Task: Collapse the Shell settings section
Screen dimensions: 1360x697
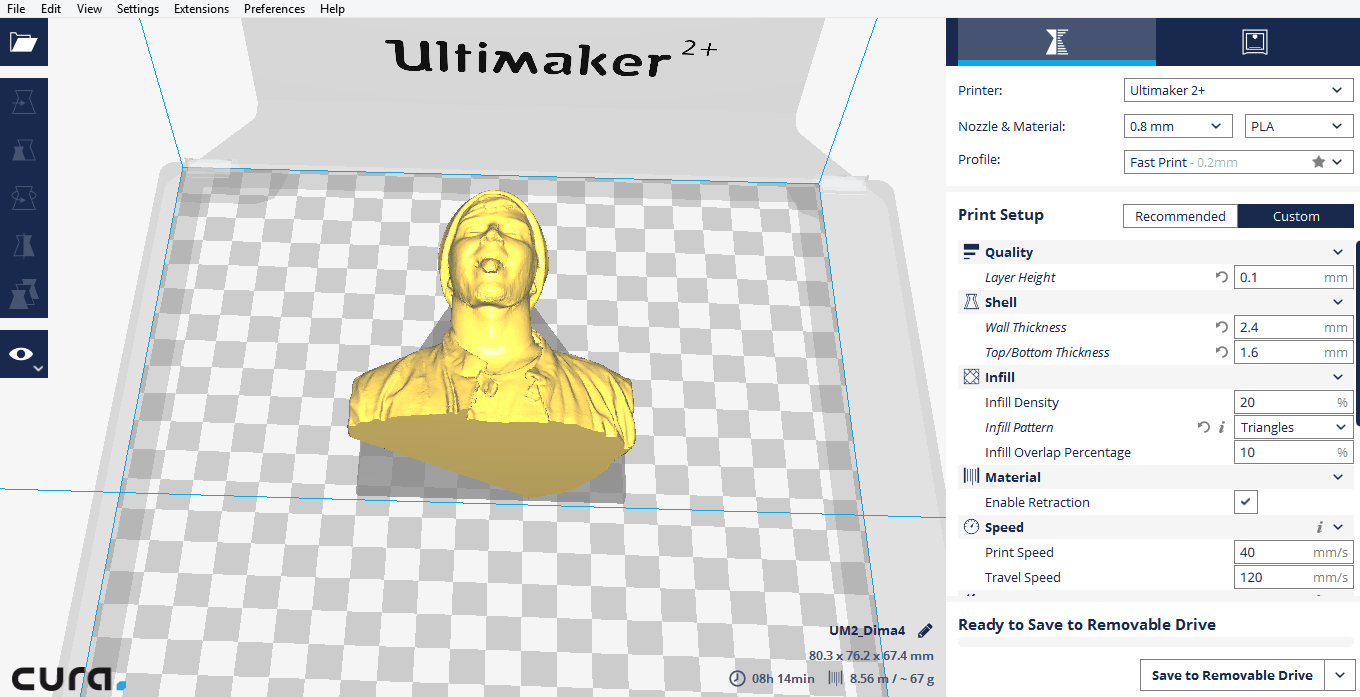Action: point(1338,302)
